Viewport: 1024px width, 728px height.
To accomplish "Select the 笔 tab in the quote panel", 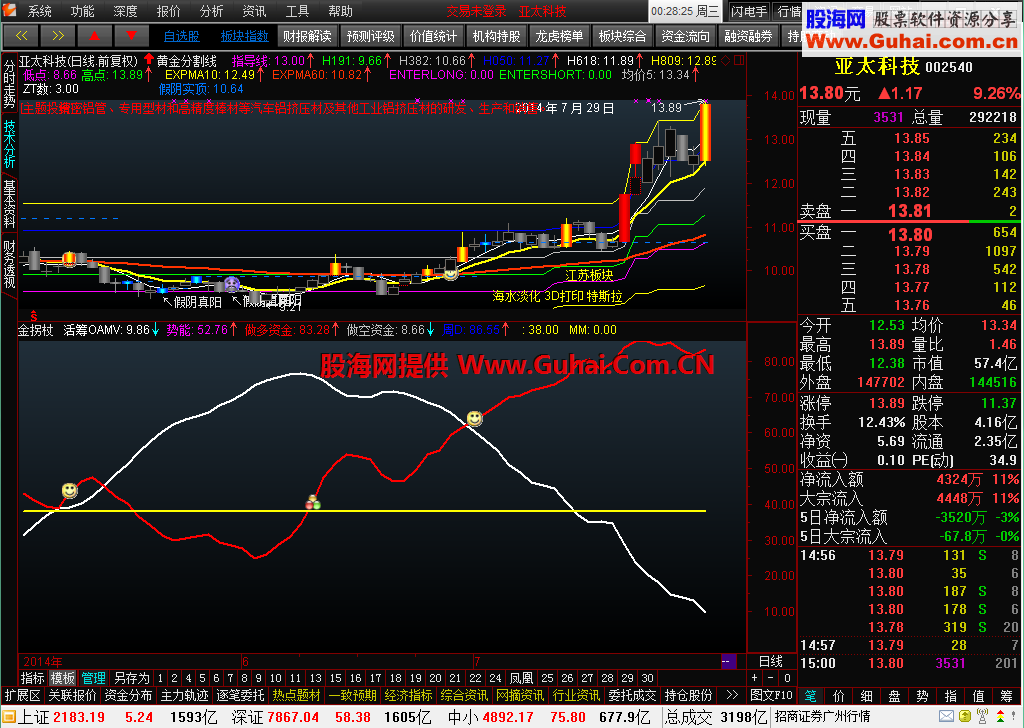I will pos(810,695).
